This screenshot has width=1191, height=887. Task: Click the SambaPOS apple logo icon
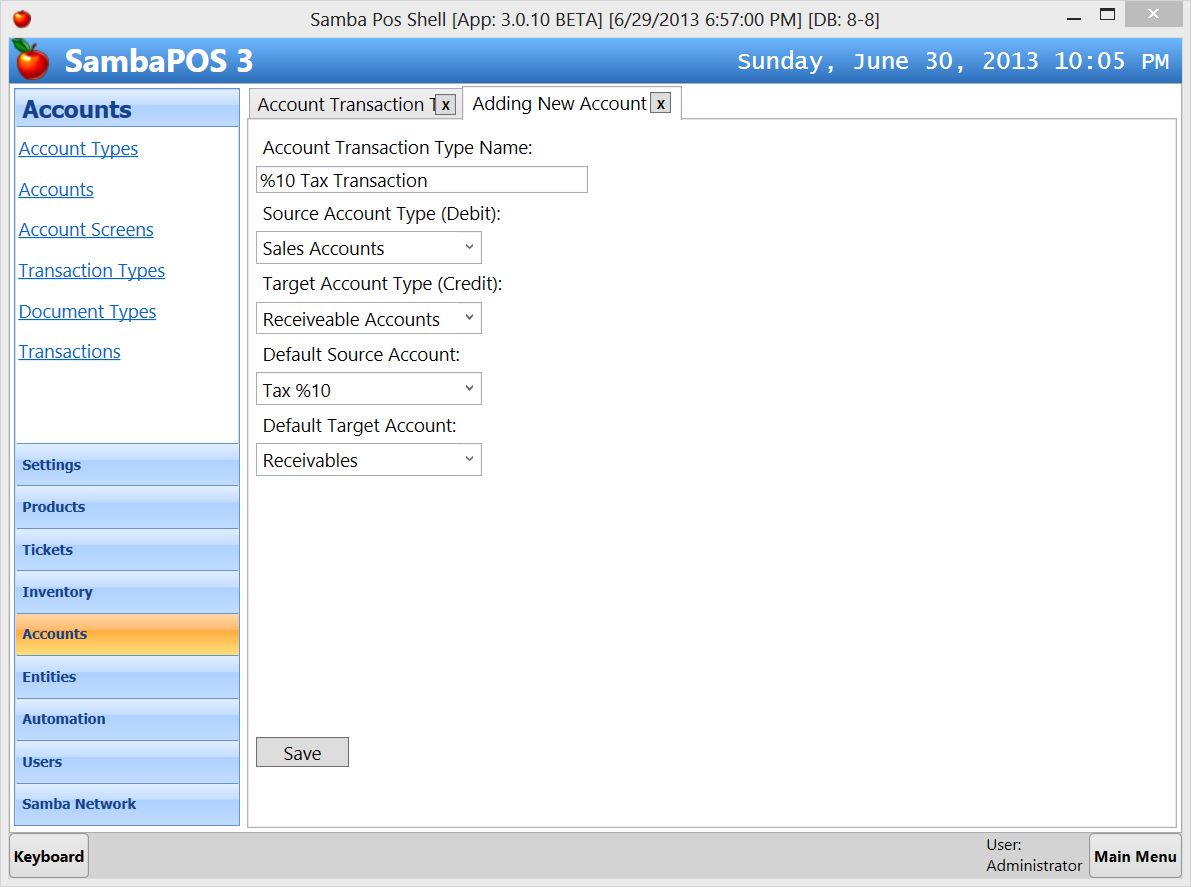tap(30, 60)
